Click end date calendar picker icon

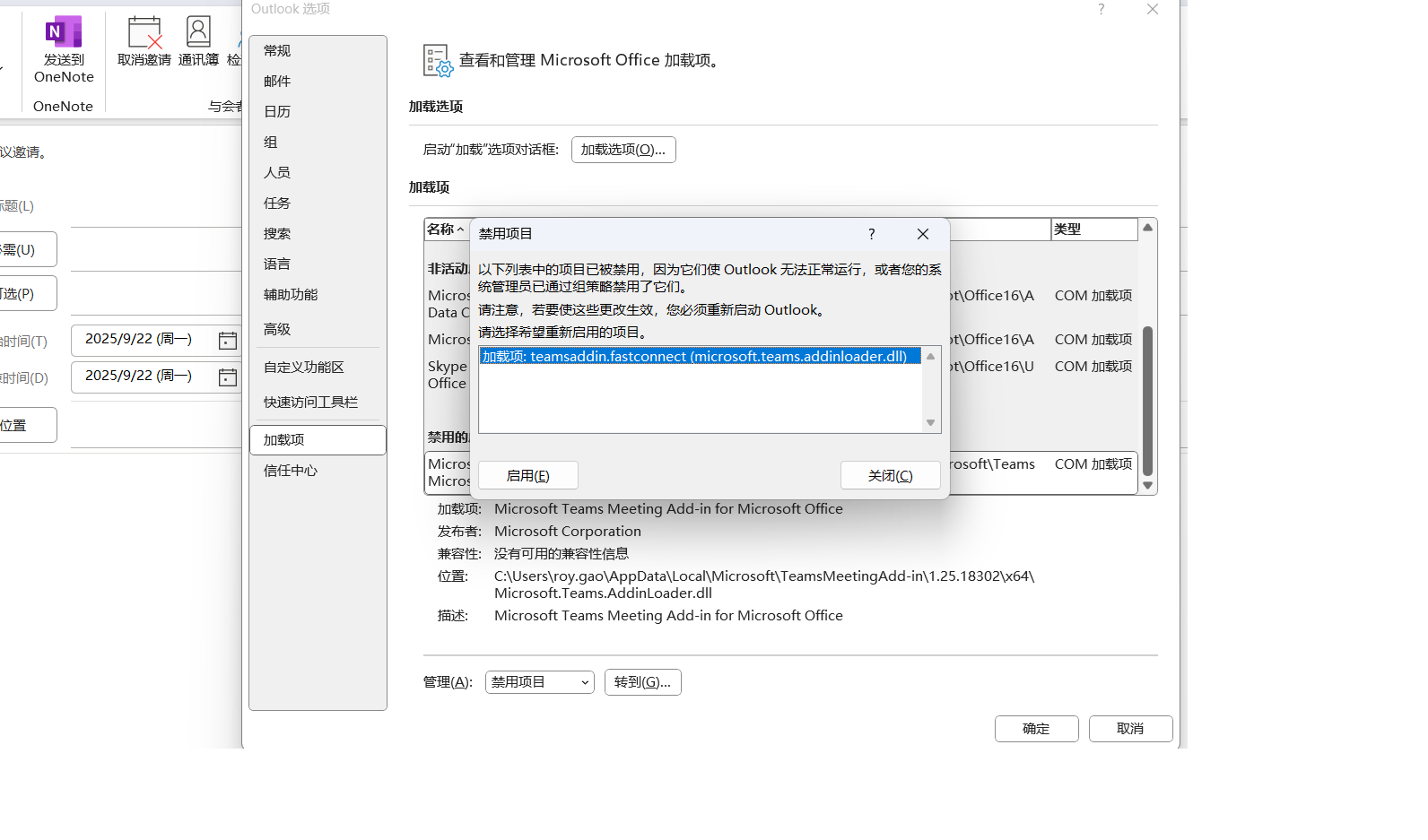228,377
